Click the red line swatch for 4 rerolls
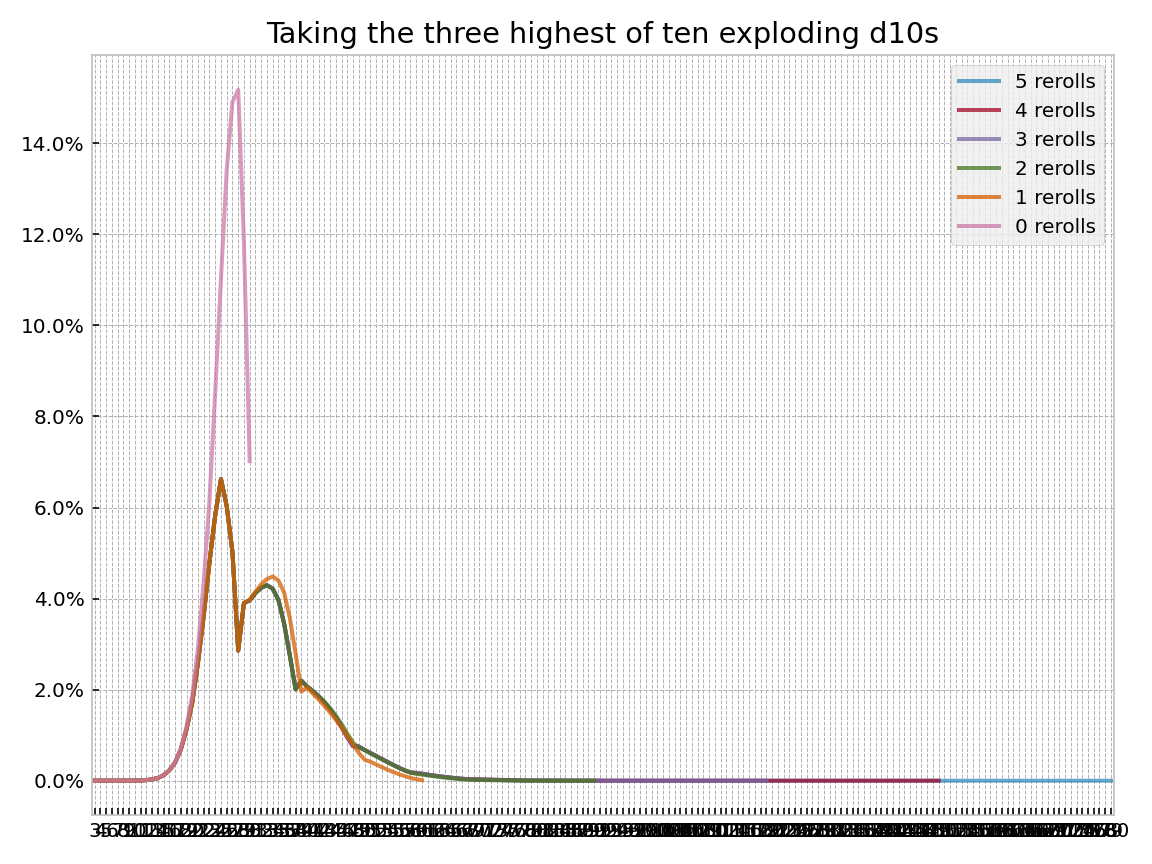This screenshot has height=864, width=1152. click(979, 110)
